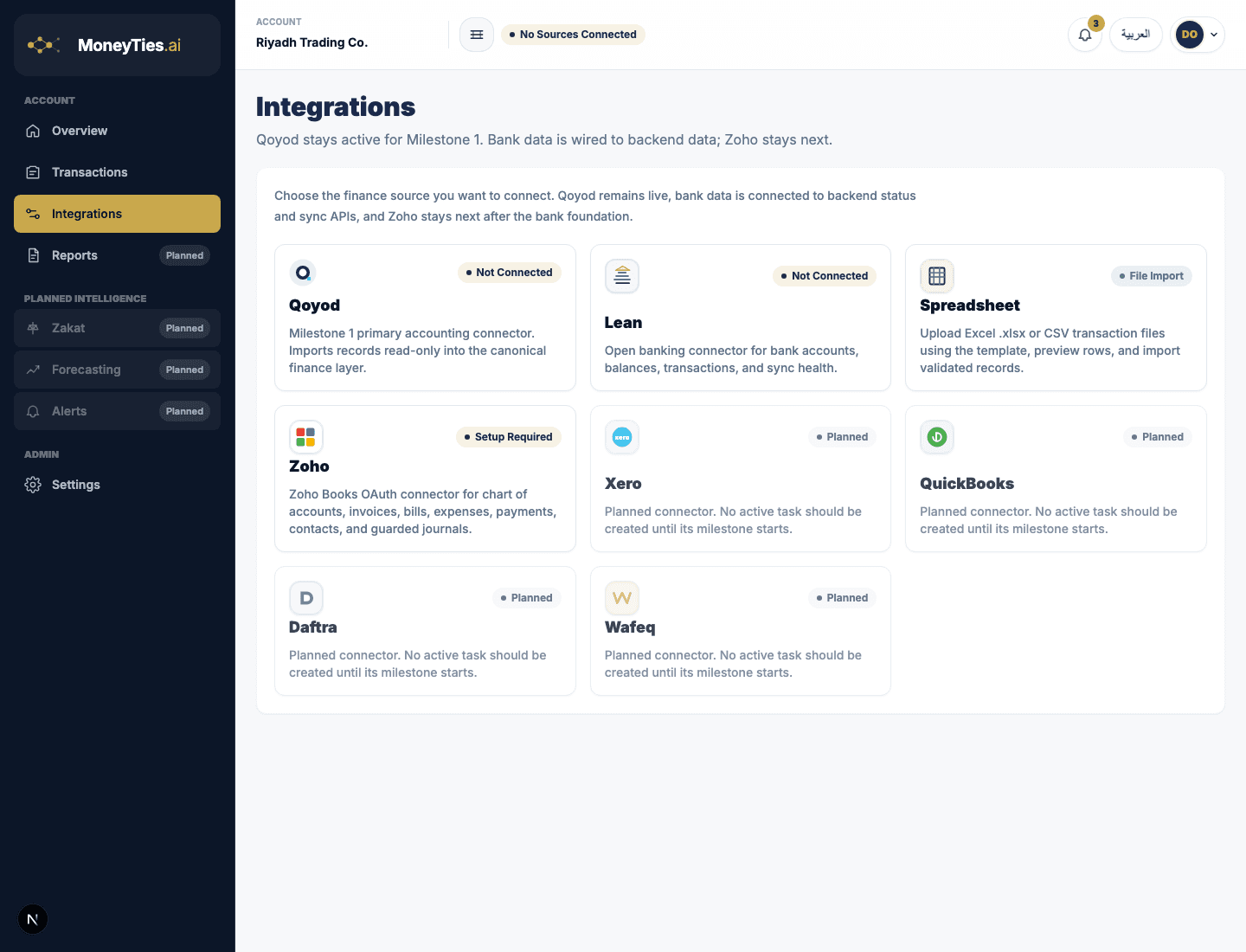The image size is (1246, 952).
Task: Click the Planned badge next to Reports
Action: [184, 255]
